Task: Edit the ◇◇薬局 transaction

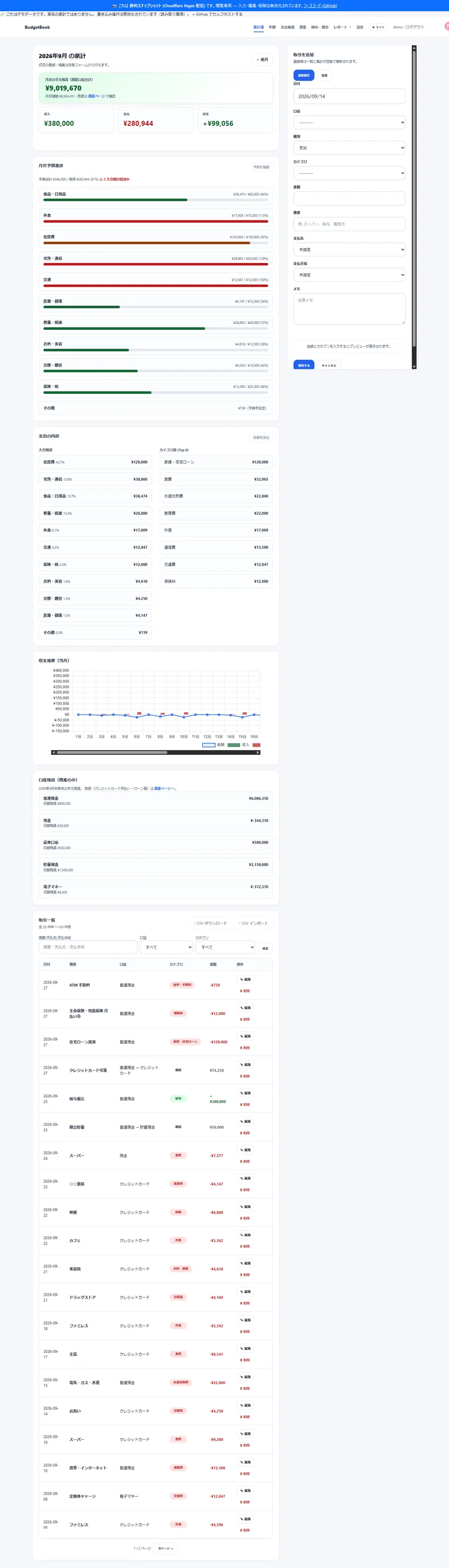Action: click(x=245, y=1178)
